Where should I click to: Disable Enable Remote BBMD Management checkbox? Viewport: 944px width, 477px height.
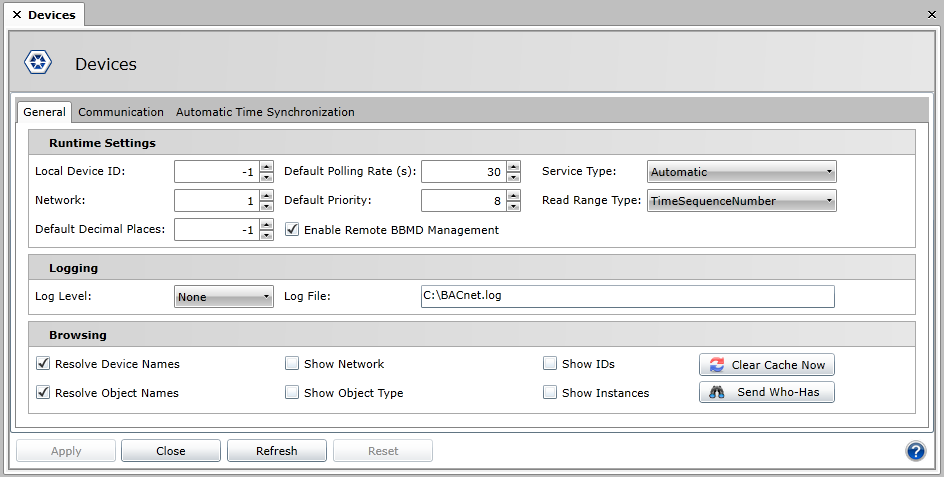tap(293, 230)
